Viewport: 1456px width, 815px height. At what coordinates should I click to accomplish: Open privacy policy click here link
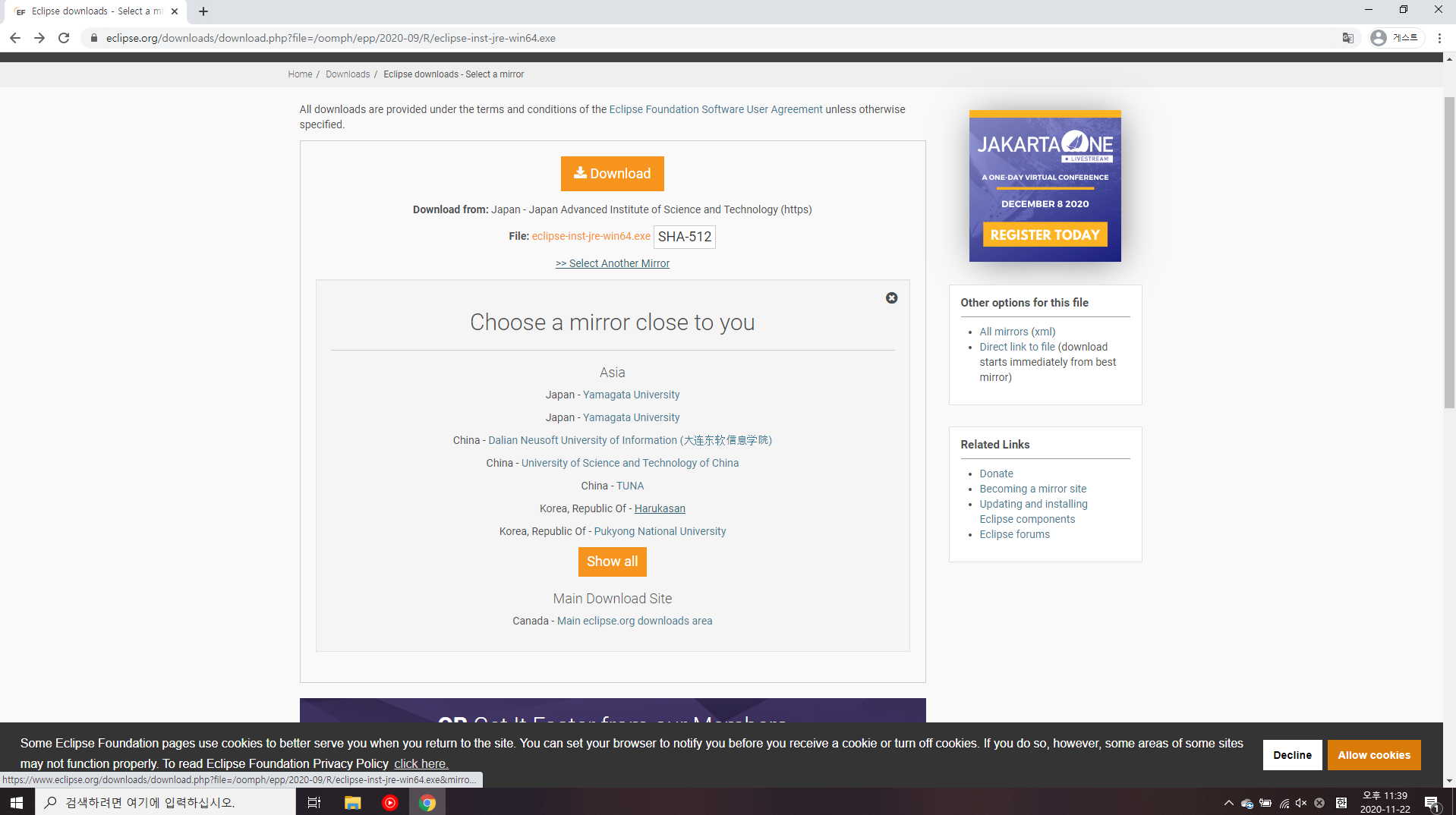point(421,763)
